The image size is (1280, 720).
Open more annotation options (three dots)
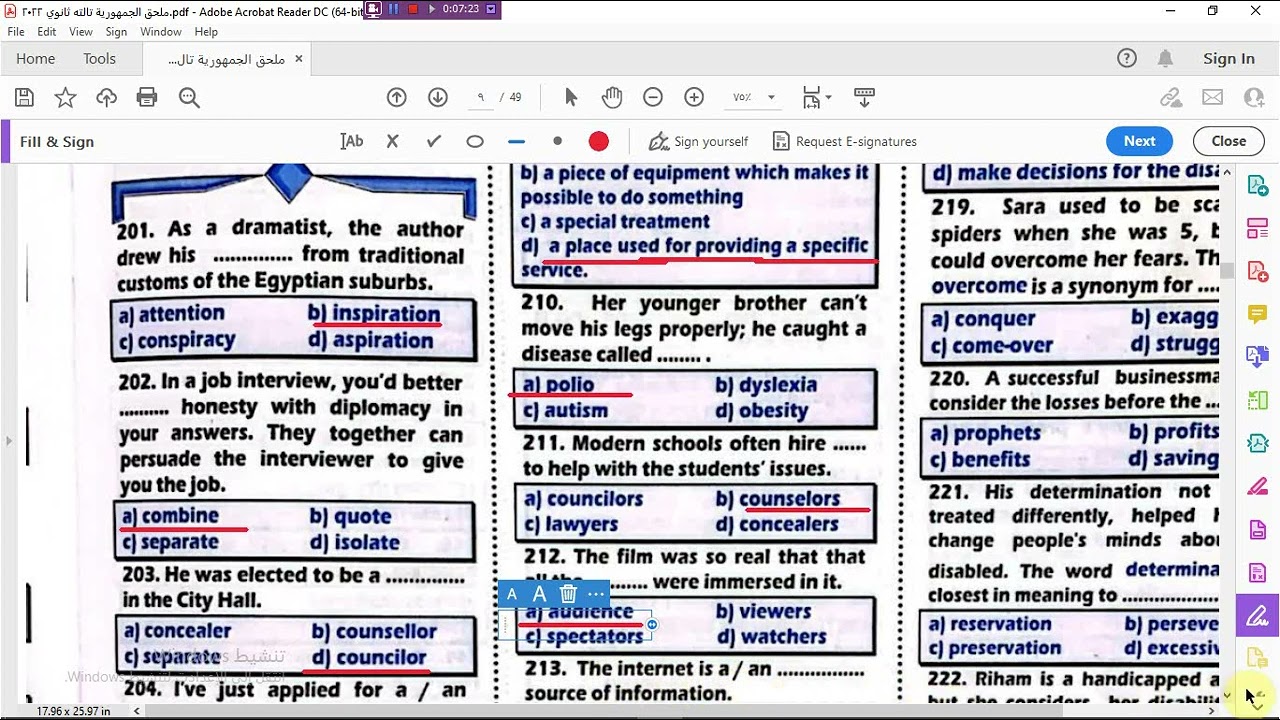click(x=596, y=594)
